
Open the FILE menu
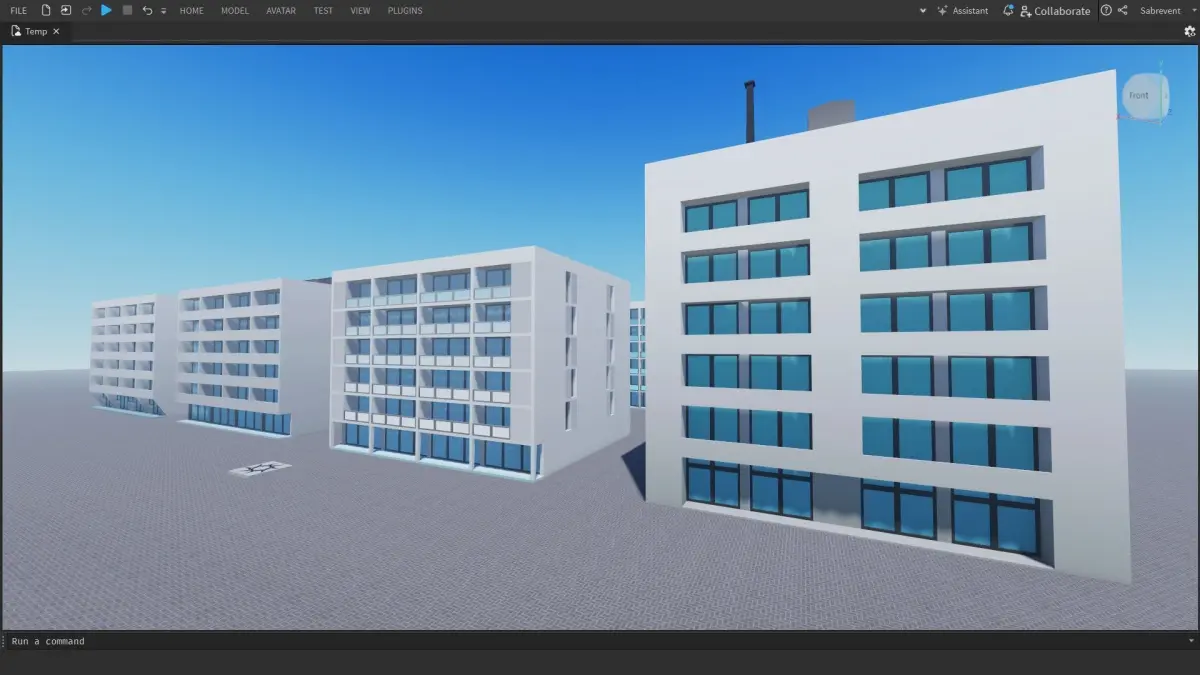coord(18,11)
